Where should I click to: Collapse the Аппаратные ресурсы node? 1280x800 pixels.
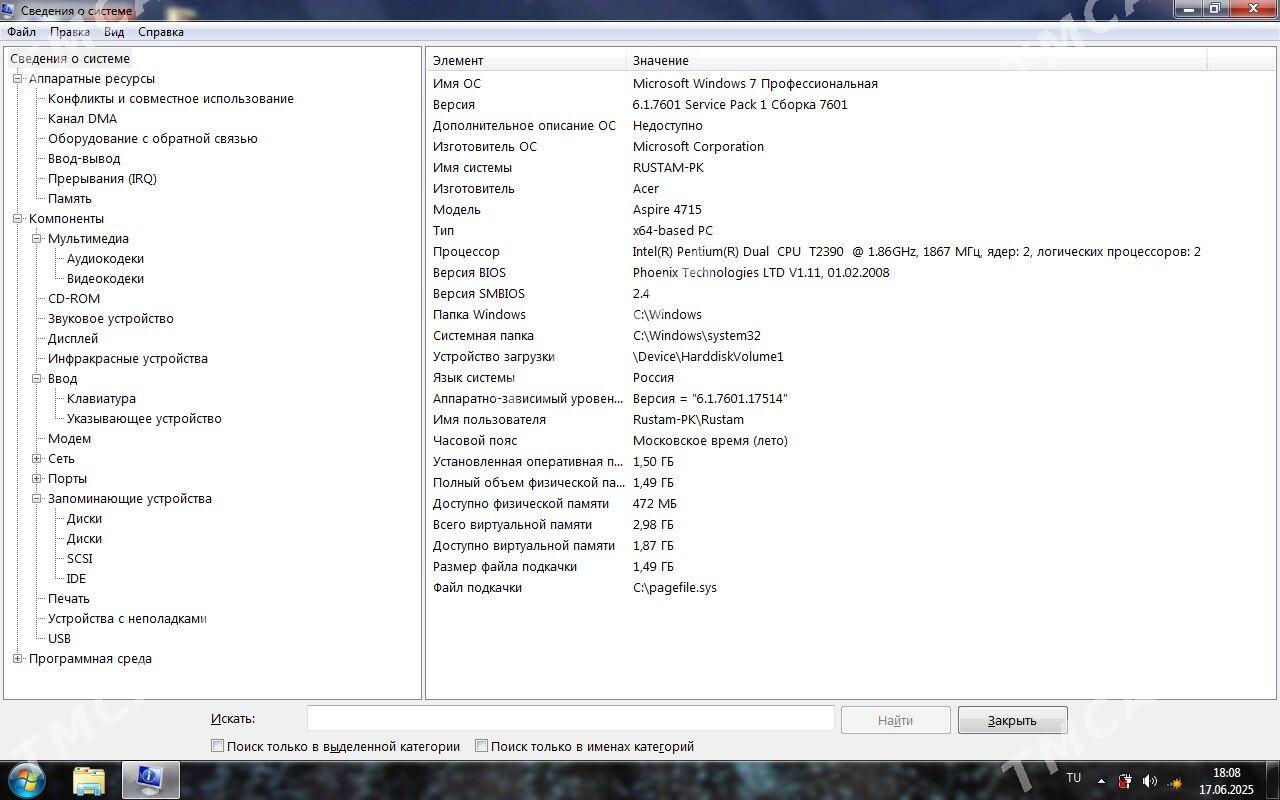(17, 79)
